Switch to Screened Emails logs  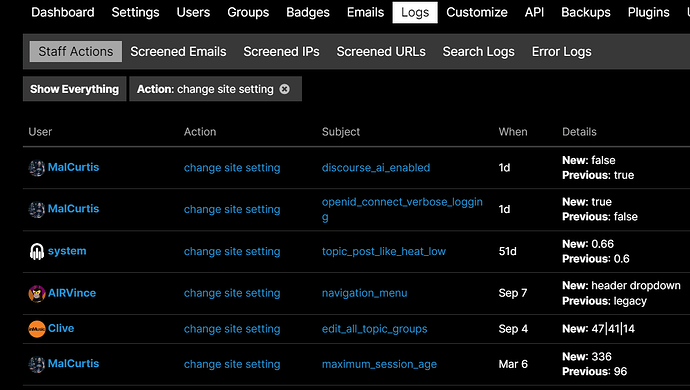pos(178,52)
